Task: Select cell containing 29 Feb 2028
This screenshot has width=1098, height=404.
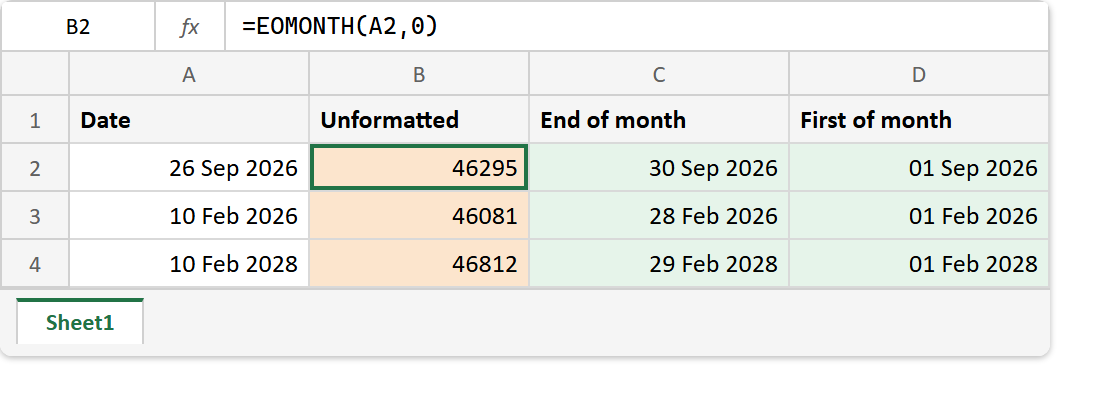Action: pos(659,264)
